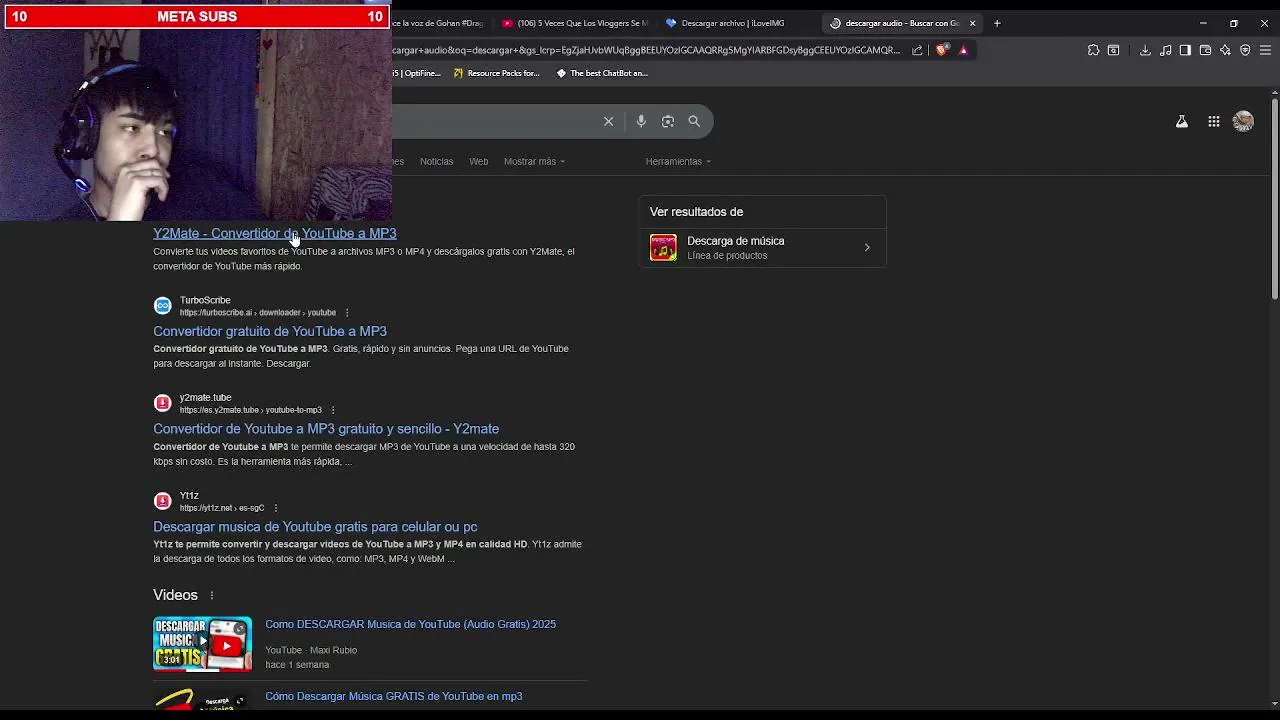1280x720 pixels.
Task: Click the yt1z.net es-sgC URL text
Action: click(222, 508)
